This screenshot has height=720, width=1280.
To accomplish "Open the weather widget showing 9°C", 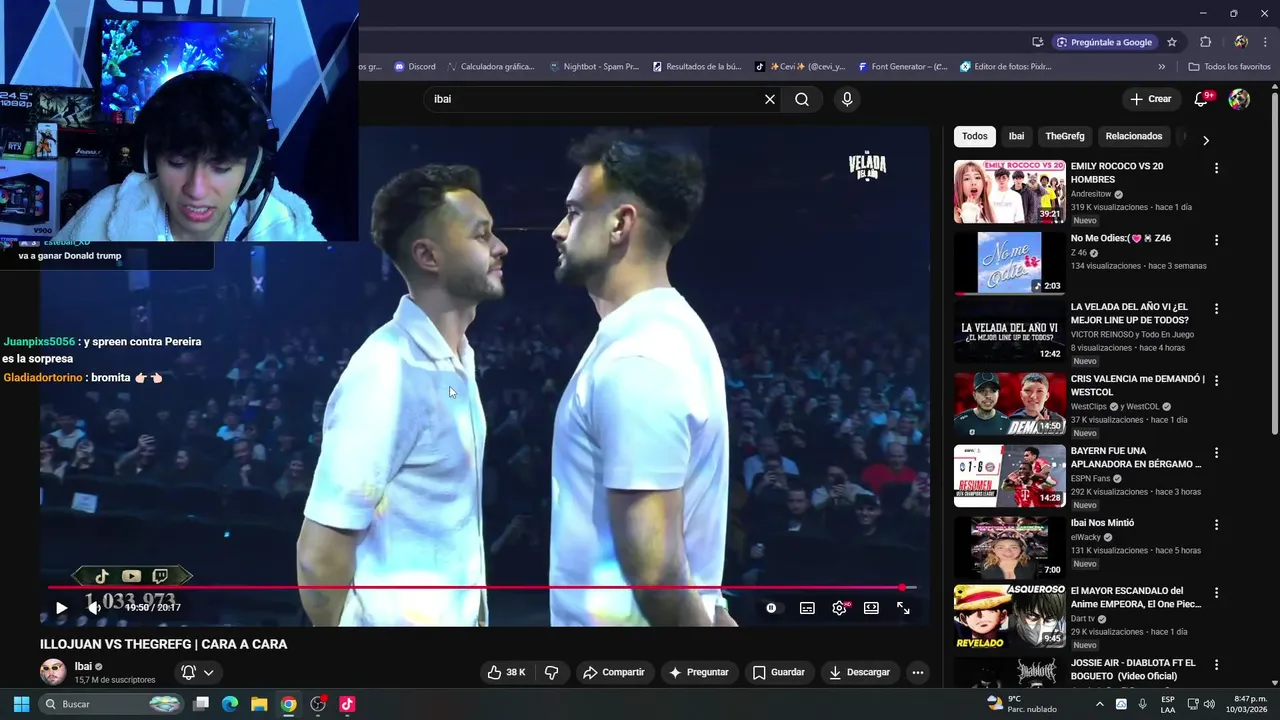I will point(1021,704).
